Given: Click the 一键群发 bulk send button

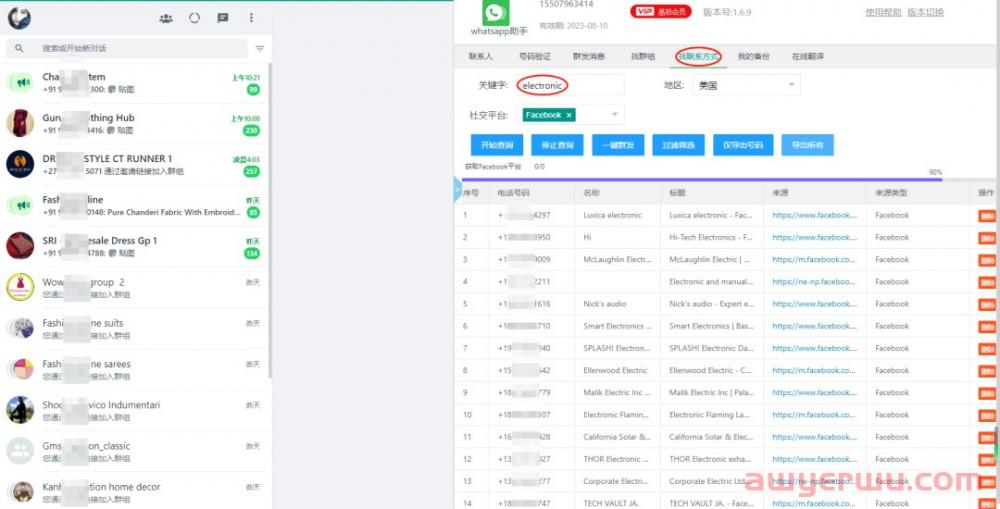Looking at the screenshot, I should 618,145.
